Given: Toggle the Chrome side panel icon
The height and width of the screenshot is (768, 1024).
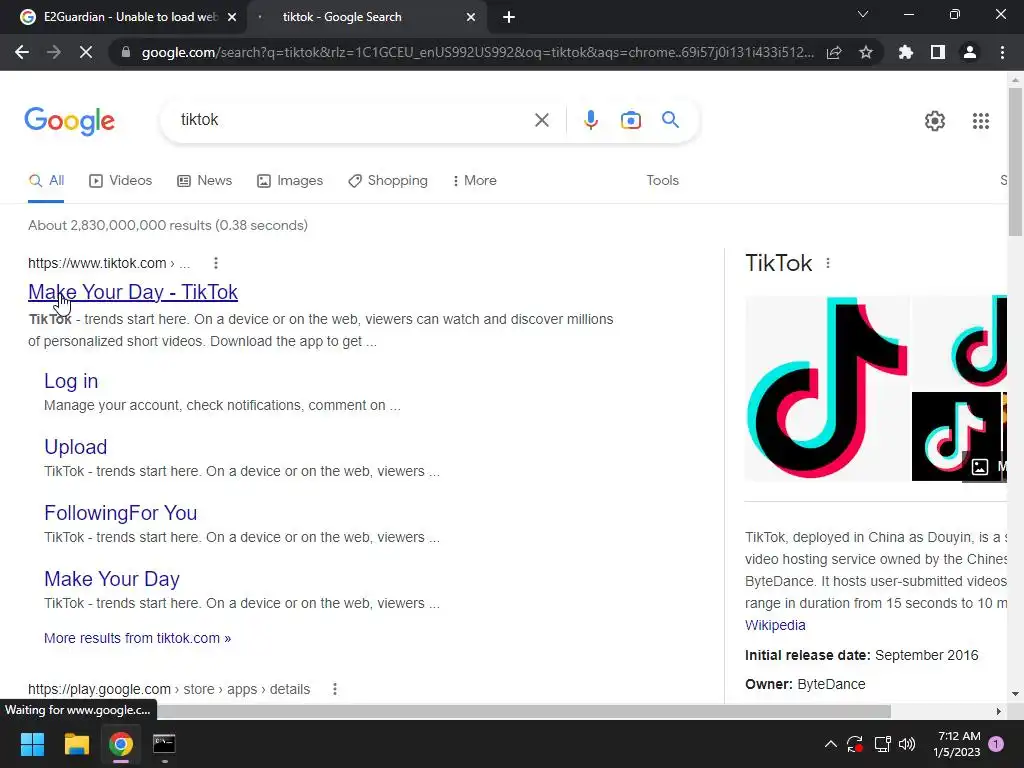Looking at the screenshot, I should [938, 52].
